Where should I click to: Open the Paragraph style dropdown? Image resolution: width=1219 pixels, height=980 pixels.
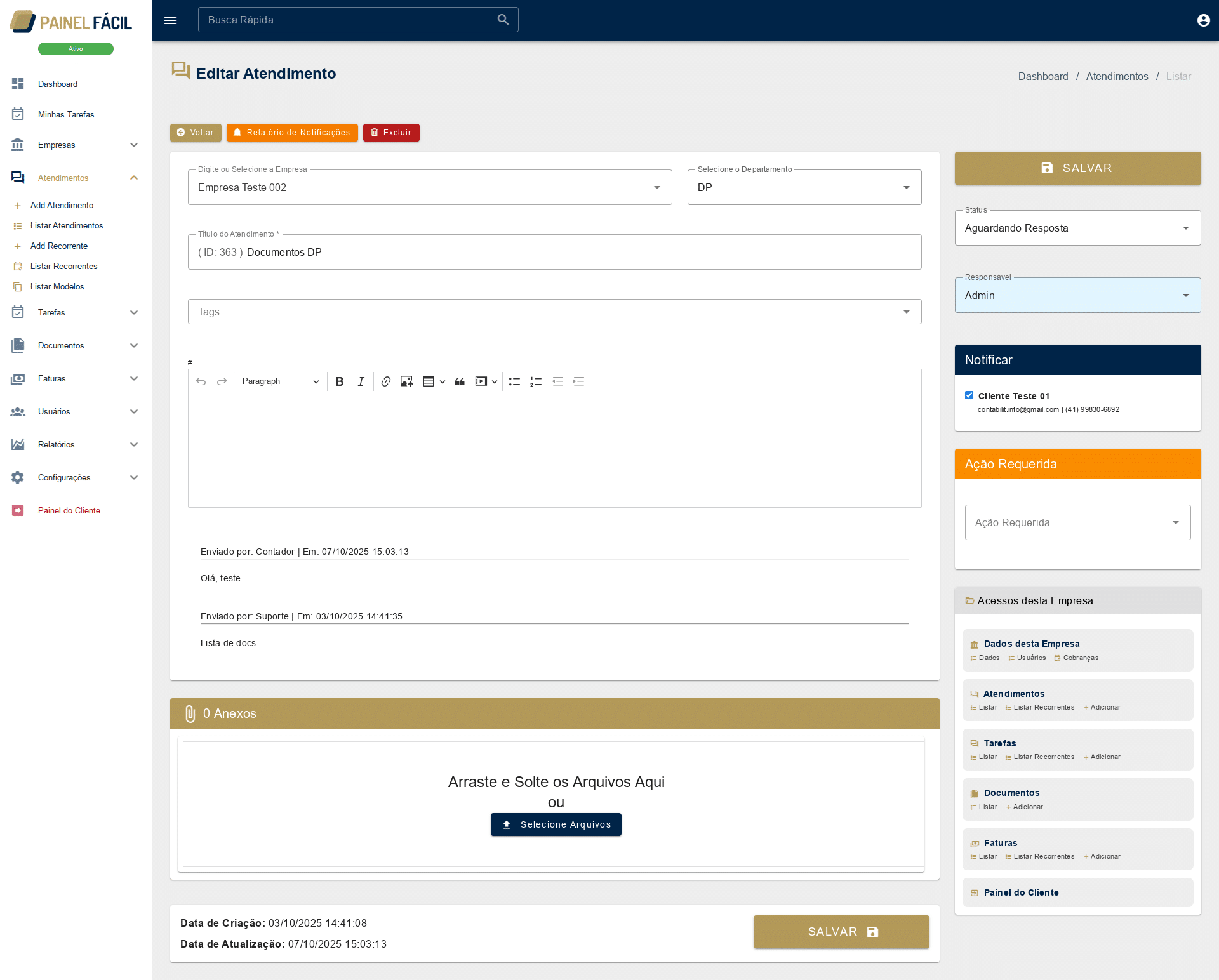click(x=280, y=381)
